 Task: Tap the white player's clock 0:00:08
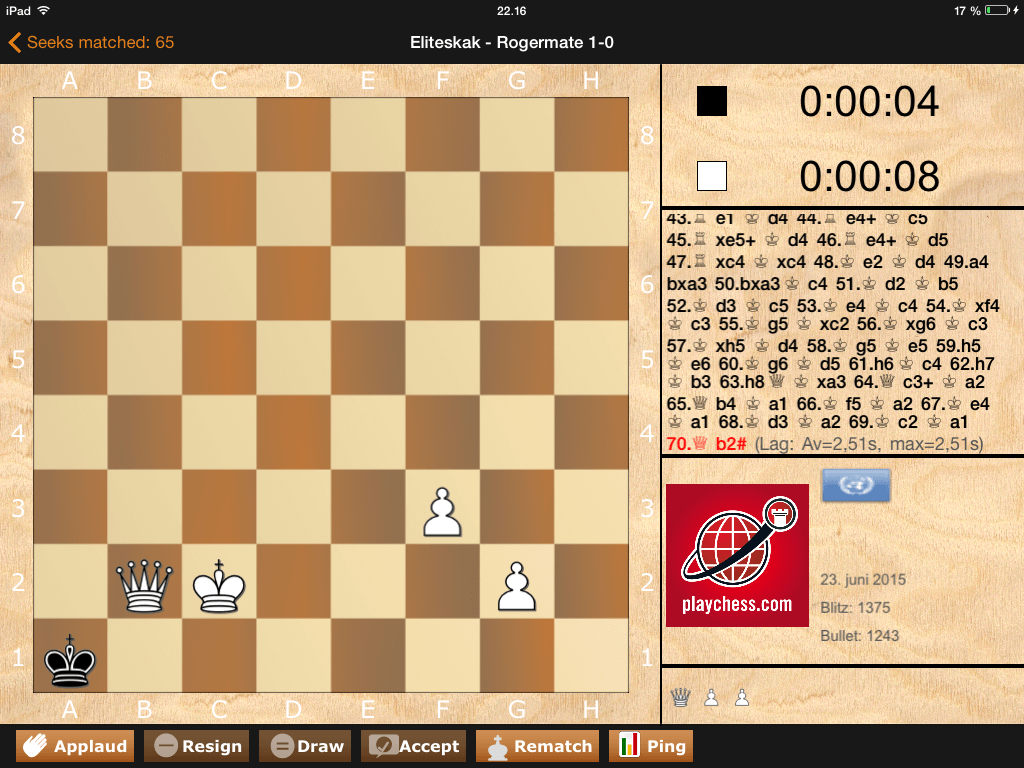(x=868, y=176)
